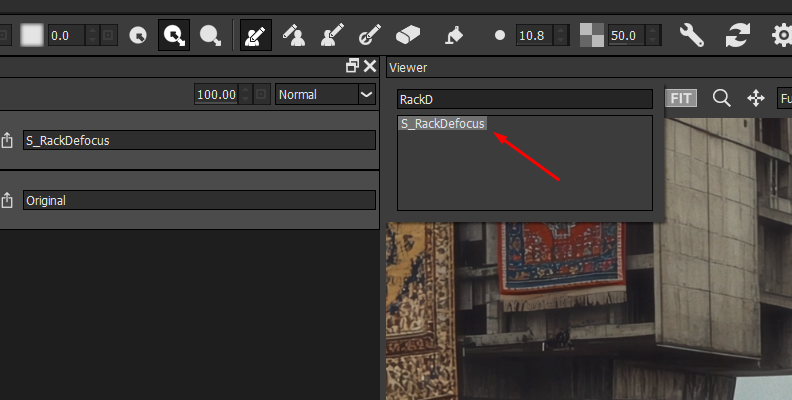Click share icon beside S_RackDefocus layer

pos(7,140)
